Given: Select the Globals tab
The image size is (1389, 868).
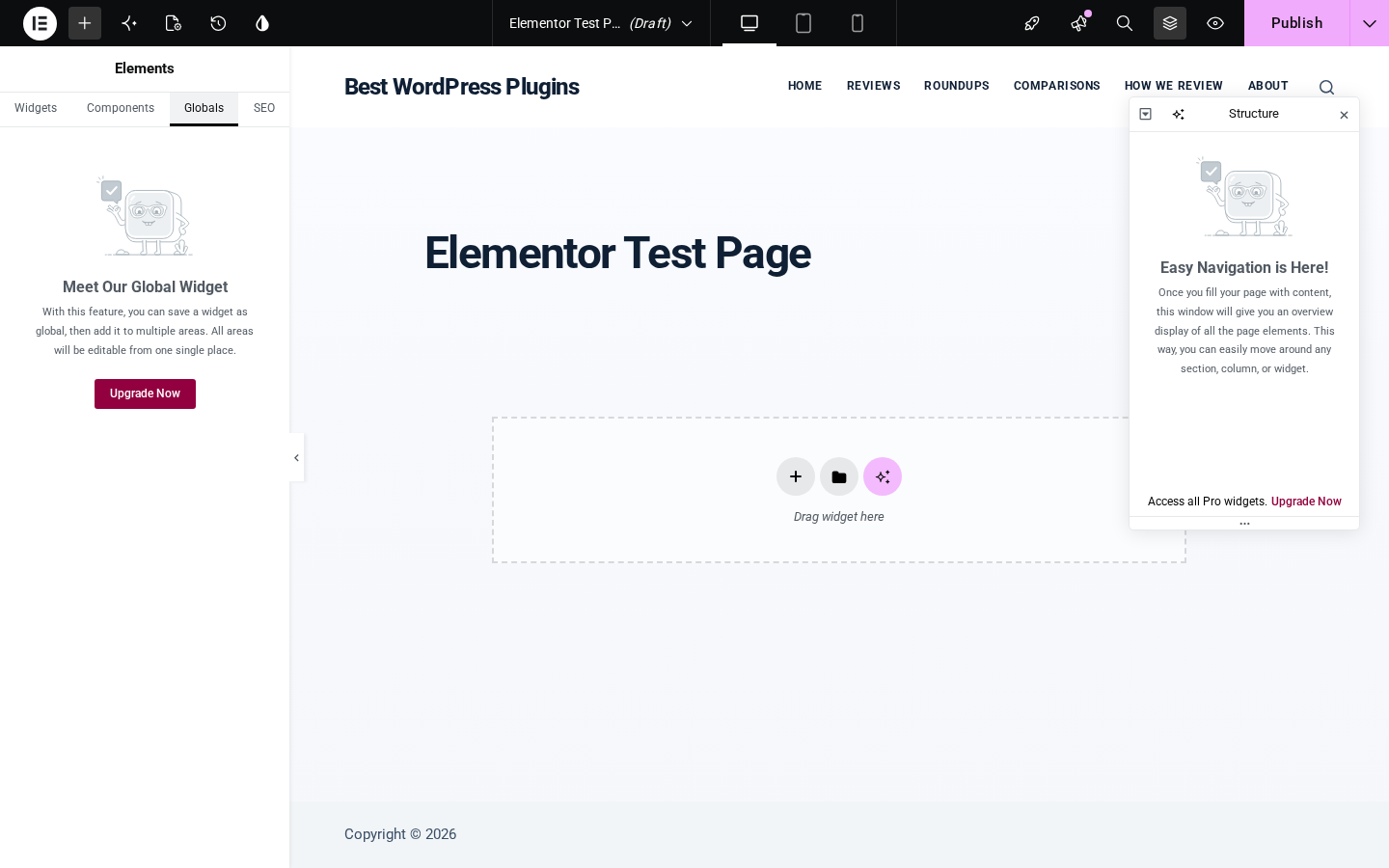Looking at the screenshot, I should coord(204,108).
